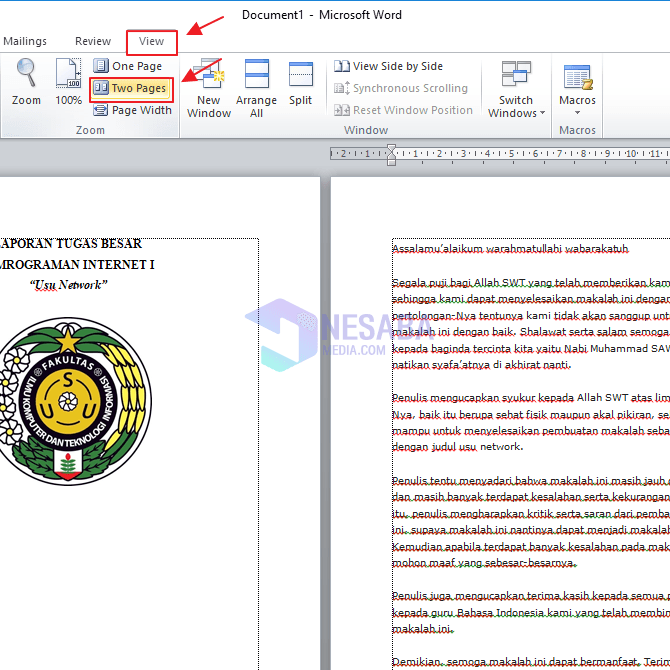
Task: Click line "natikan syafa'atnya di akhirat nanti."
Action: (482, 365)
